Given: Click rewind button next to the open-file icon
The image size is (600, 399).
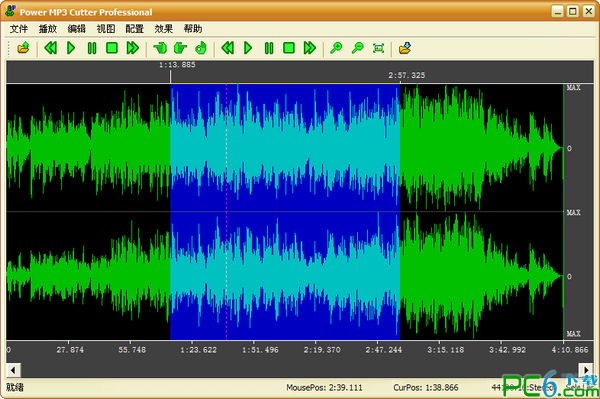Looking at the screenshot, I should pos(51,48).
